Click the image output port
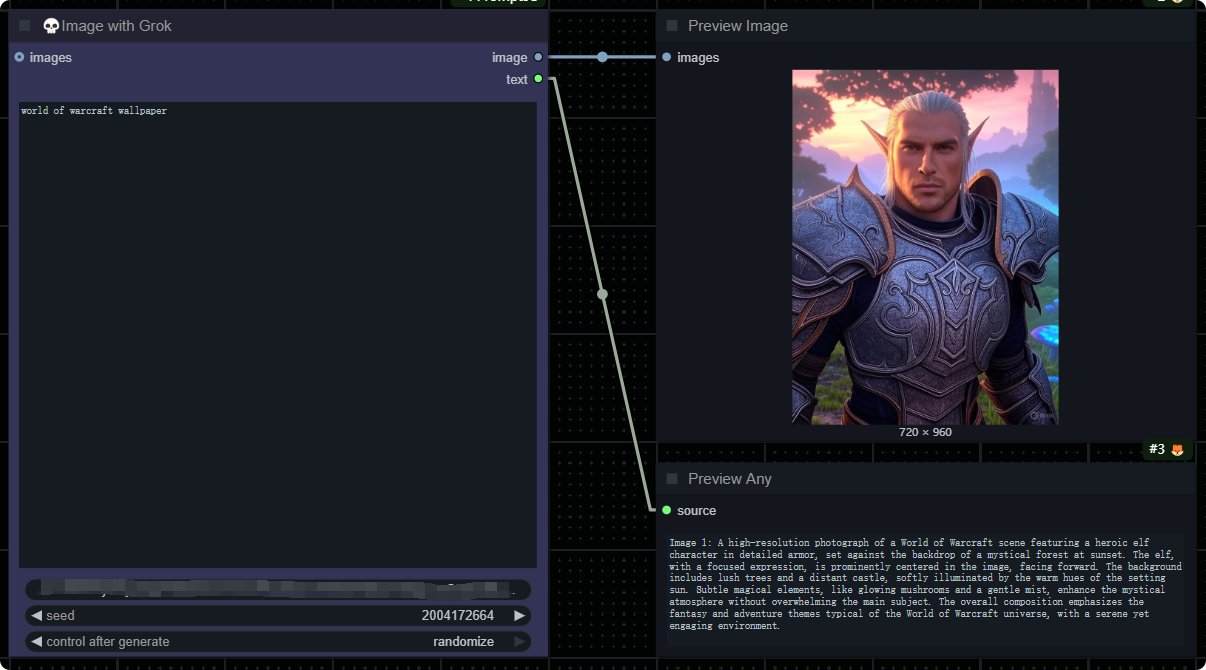1206x670 pixels. click(x=538, y=57)
